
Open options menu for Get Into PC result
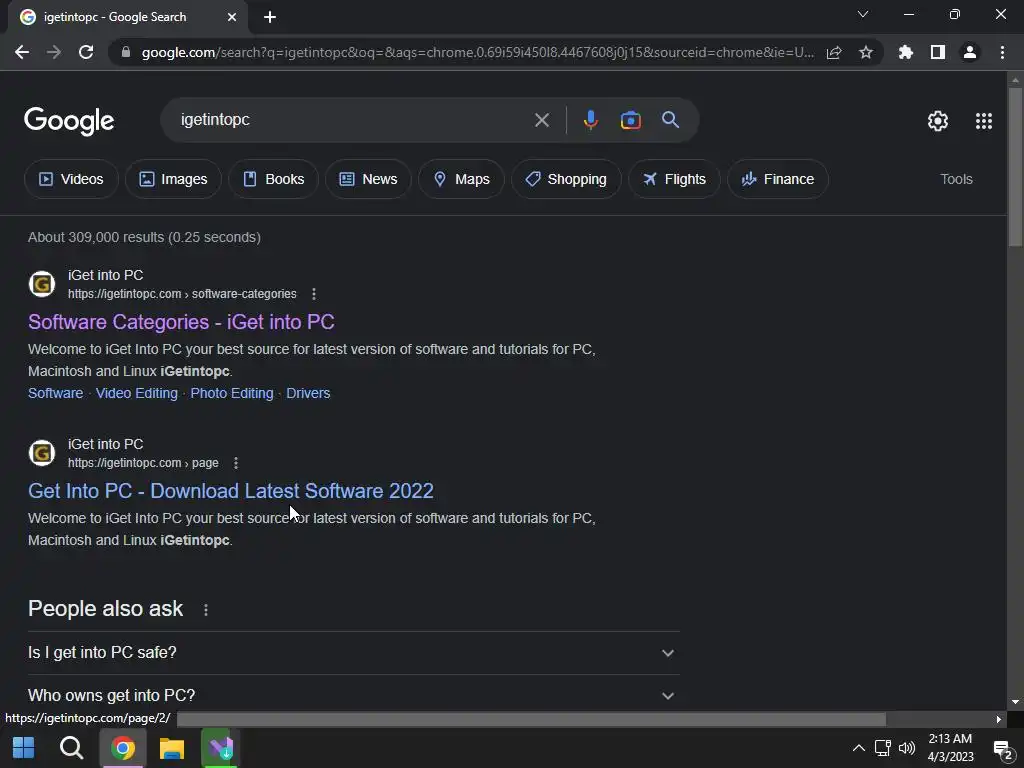click(x=236, y=463)
